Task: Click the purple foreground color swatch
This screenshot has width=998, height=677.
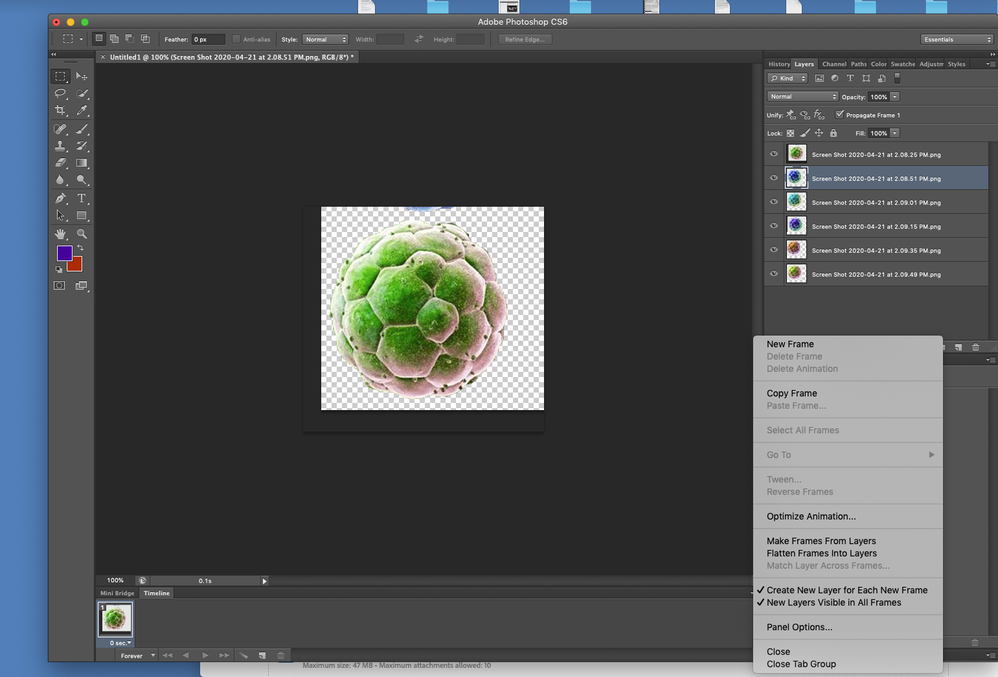Action: point(64,254)
